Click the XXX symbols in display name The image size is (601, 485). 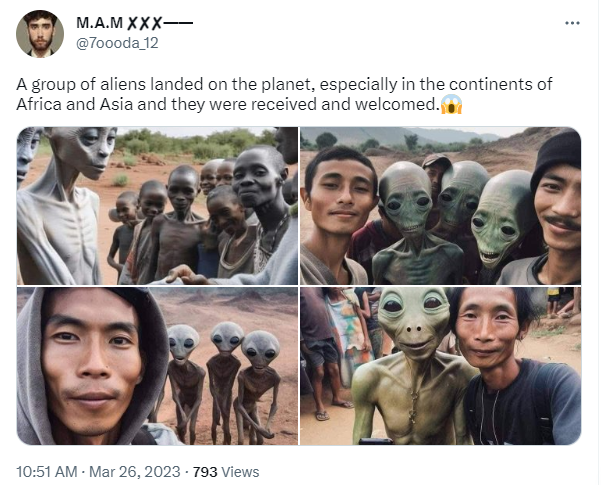(145, 23)
